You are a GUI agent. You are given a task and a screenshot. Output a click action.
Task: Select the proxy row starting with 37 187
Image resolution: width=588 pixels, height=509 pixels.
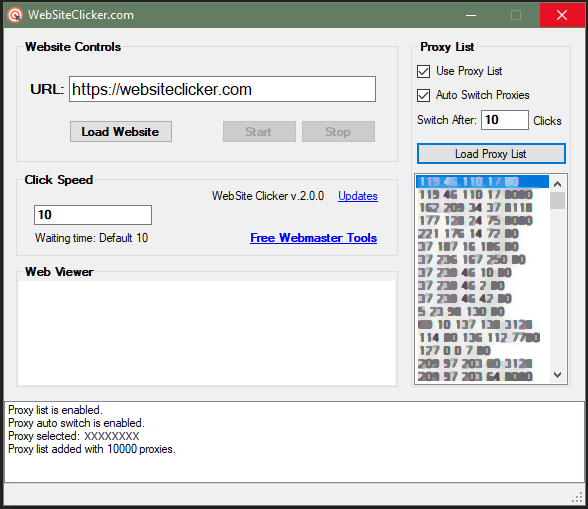pos(483,246)
